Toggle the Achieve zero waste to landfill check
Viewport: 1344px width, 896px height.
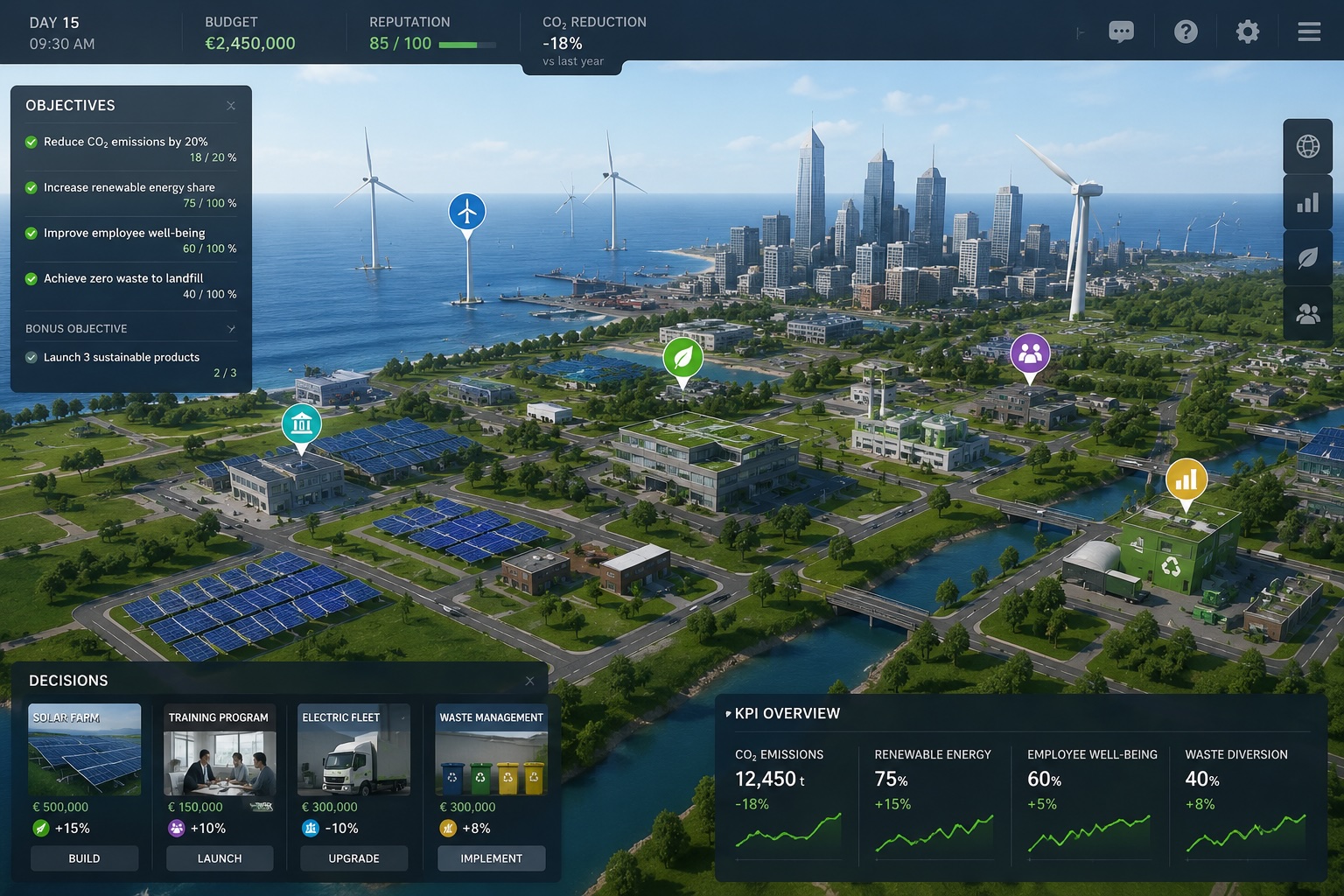click(31, 278)
